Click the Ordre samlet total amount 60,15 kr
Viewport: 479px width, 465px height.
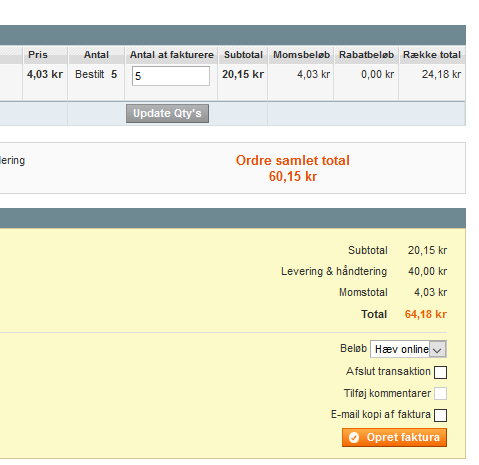[293, 176]
